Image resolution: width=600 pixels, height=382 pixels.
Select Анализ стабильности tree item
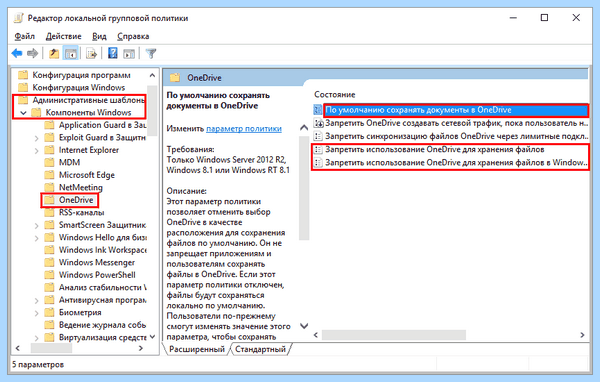tap(102, 287)
